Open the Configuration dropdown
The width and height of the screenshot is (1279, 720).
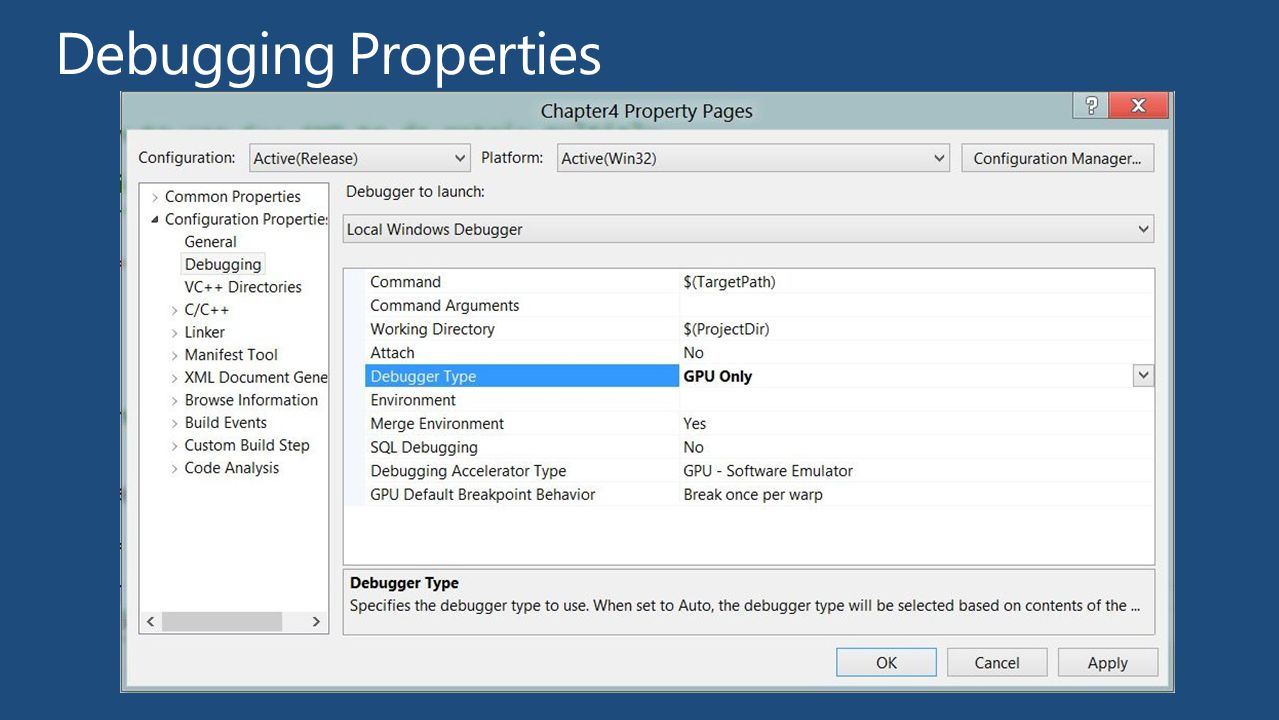pos(360,158)
